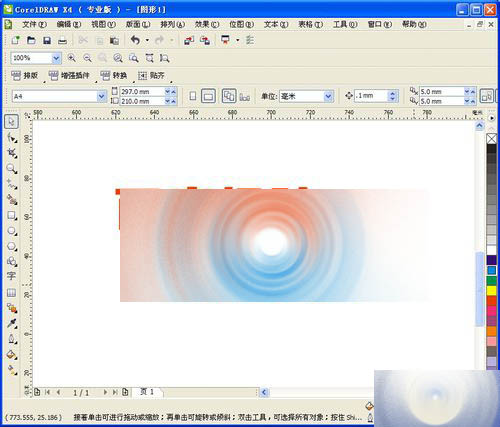Expand the application launcher dropdown arrow
This screenshot has width=500, height=427.
pyautogui.click(x=238, y=40)
